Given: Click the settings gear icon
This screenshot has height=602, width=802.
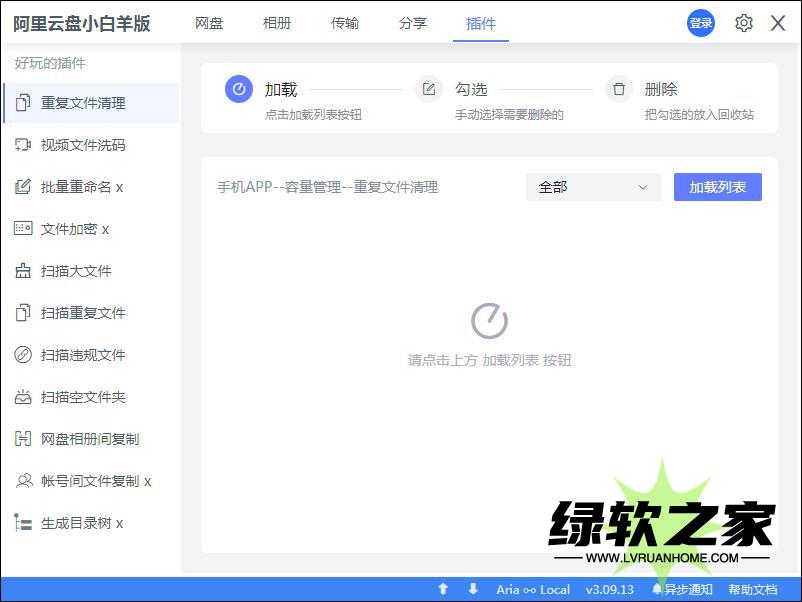Looking at the screenshot, I should [x=743, y=23].
